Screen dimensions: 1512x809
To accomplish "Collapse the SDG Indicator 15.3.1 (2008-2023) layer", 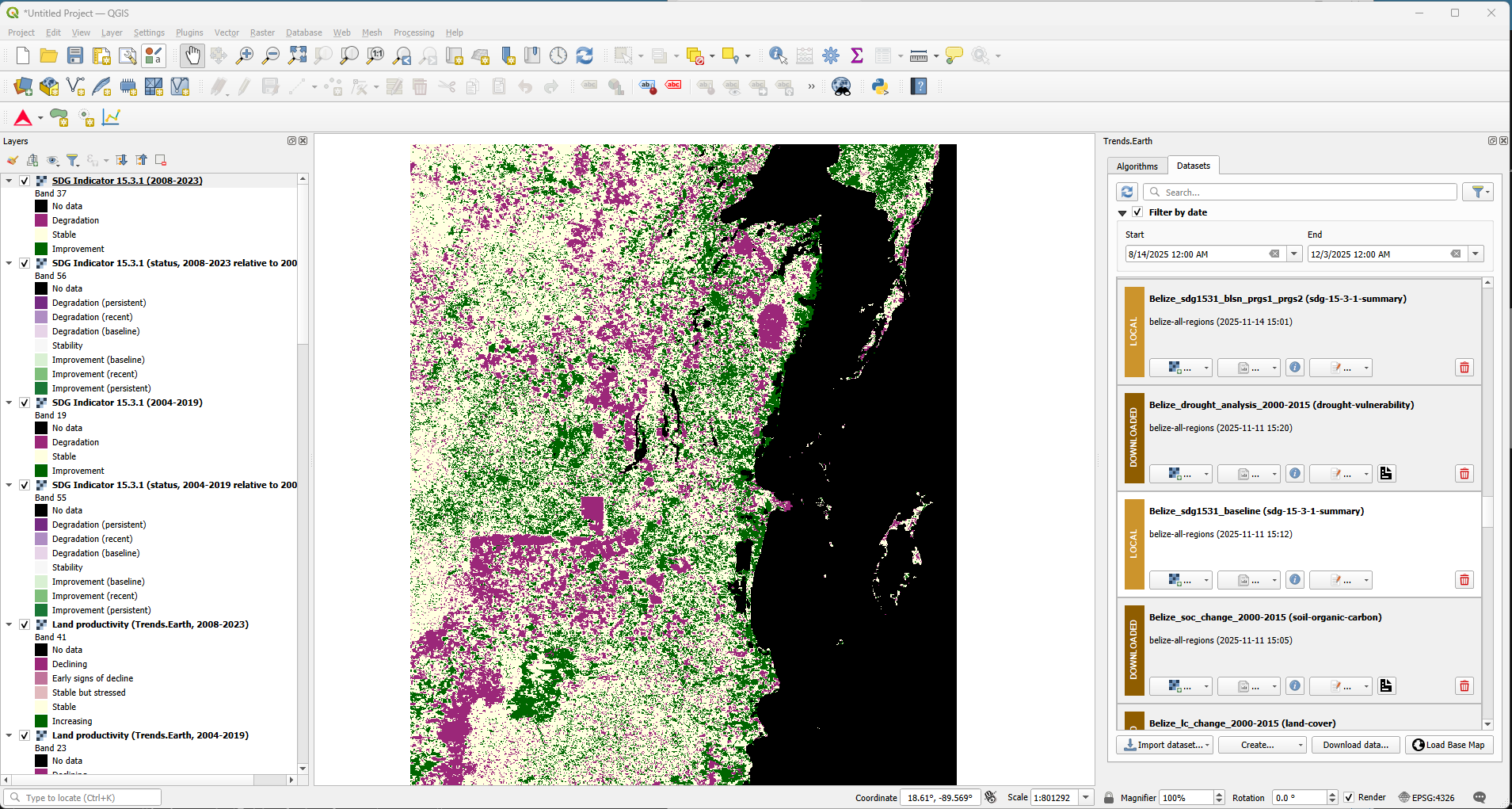I will click(9, 181).
